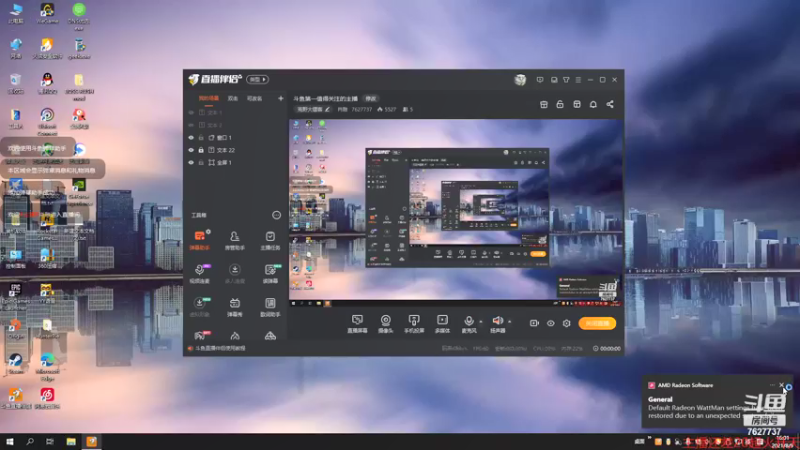Viewport: 800px width, 450px height.
Task: Open Steam desktop shortcut
Action: coord(15,363)
